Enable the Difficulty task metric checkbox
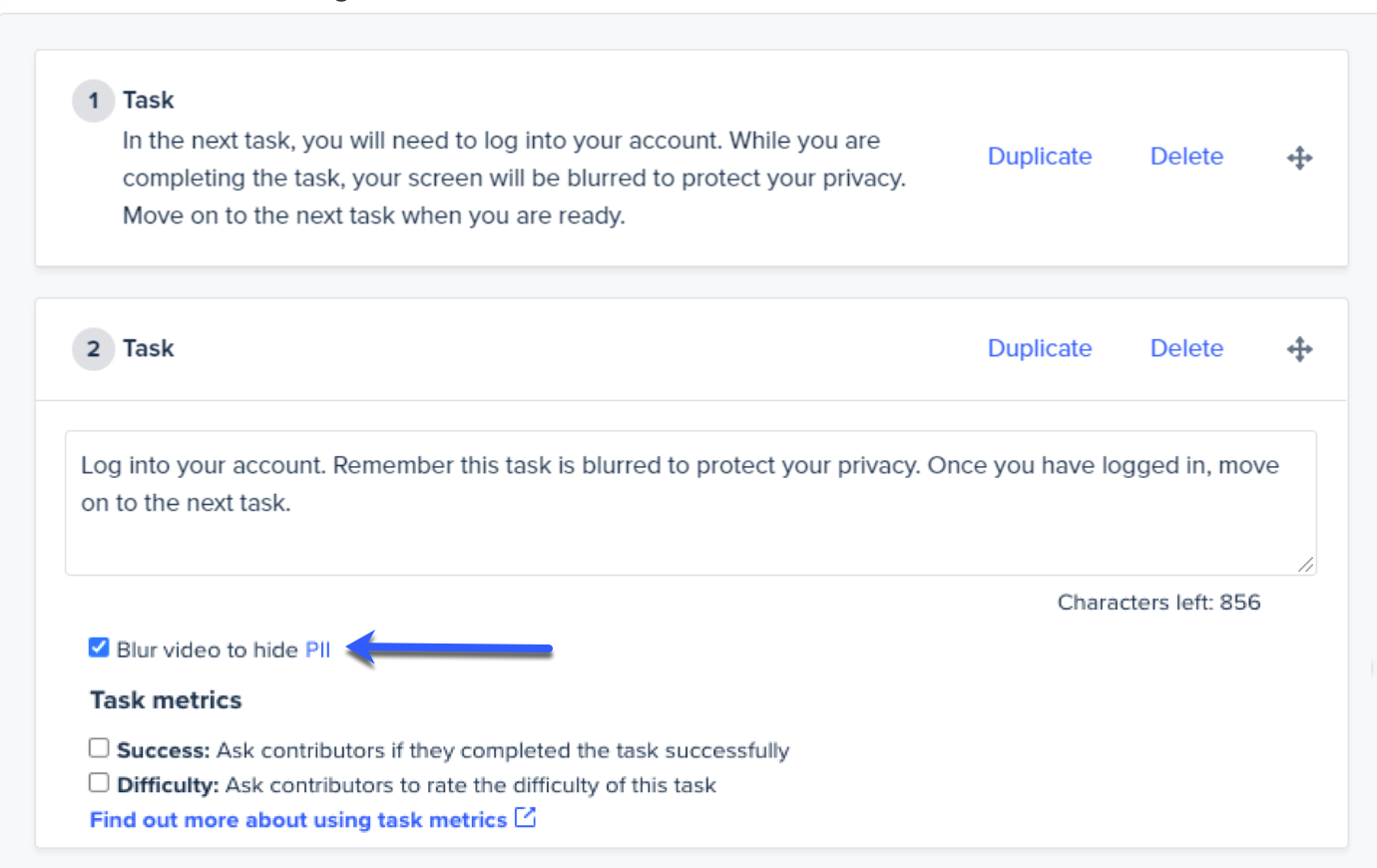This screenshot has height=868, width=1377. [x=98, y=783]
